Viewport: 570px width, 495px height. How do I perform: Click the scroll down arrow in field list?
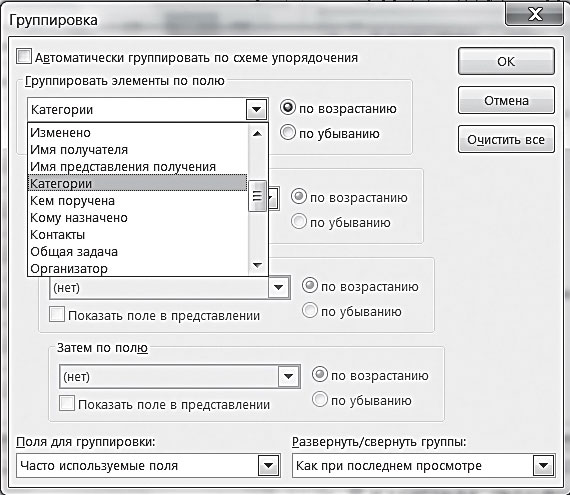[257, 265]
